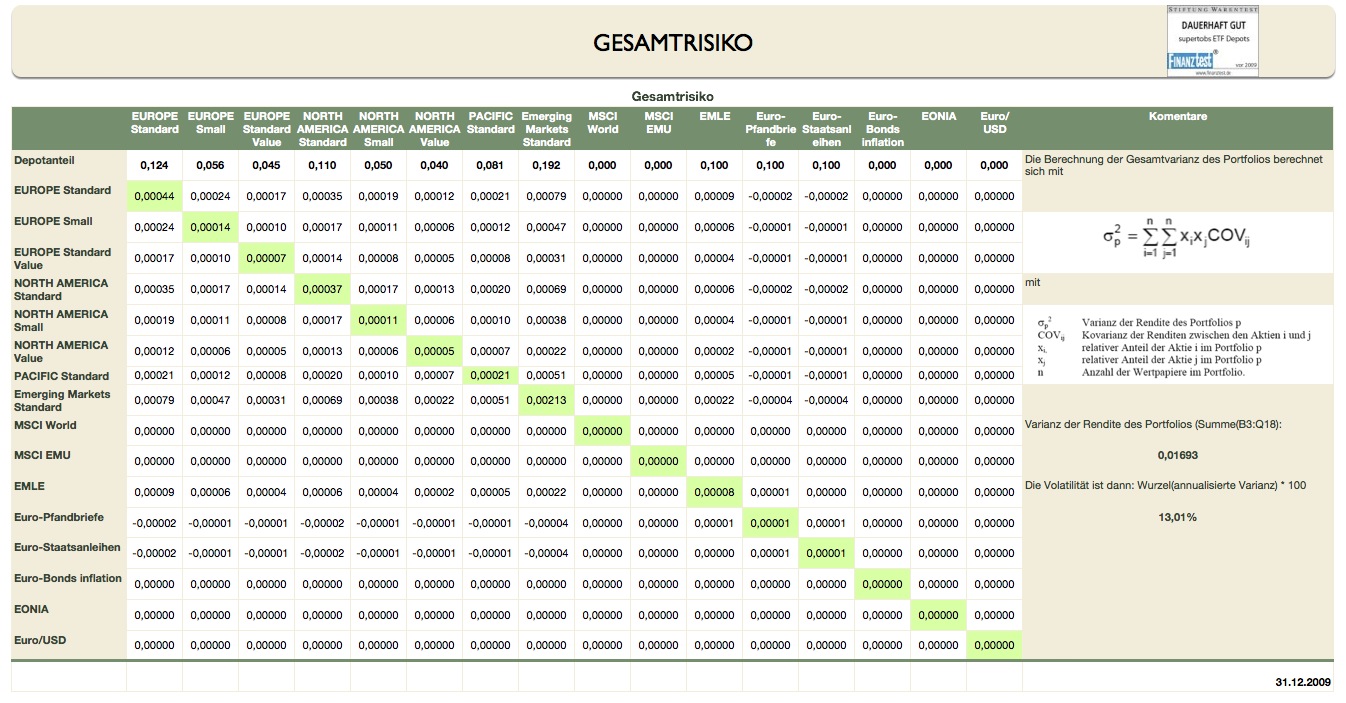Click the green diagonal cell 0,00008

714,492
